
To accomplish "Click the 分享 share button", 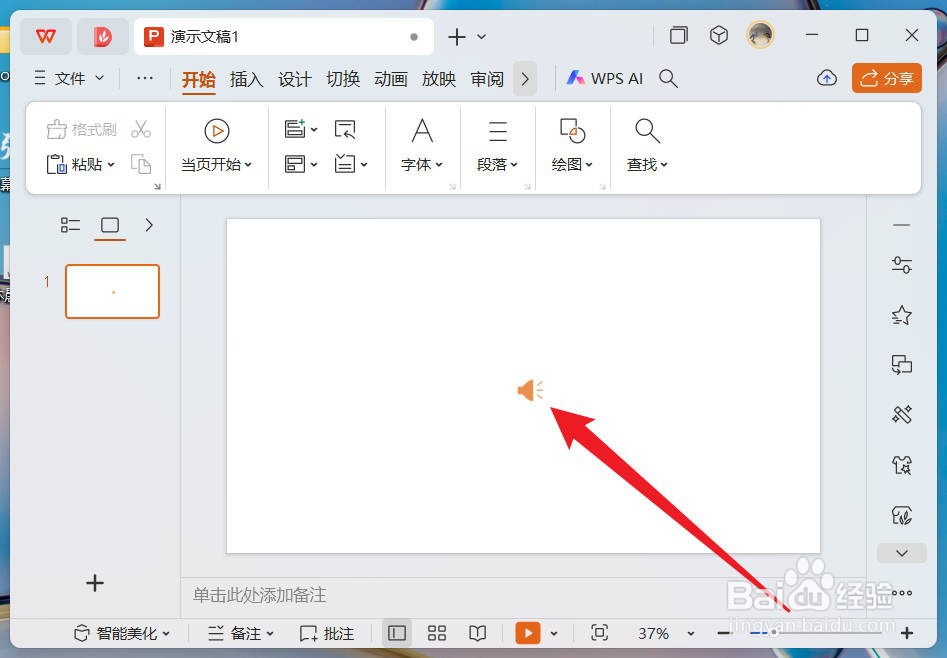I will click(x=886, y=77).
